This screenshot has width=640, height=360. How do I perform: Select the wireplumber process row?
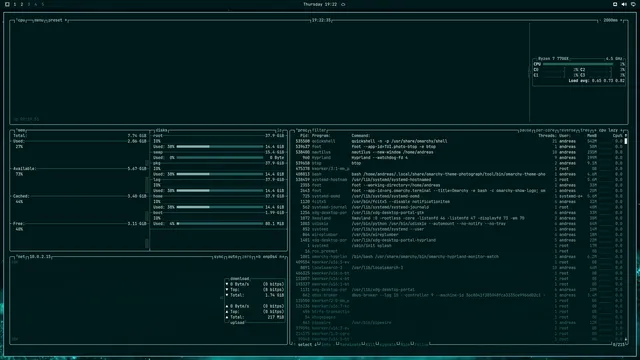(459, 235)
